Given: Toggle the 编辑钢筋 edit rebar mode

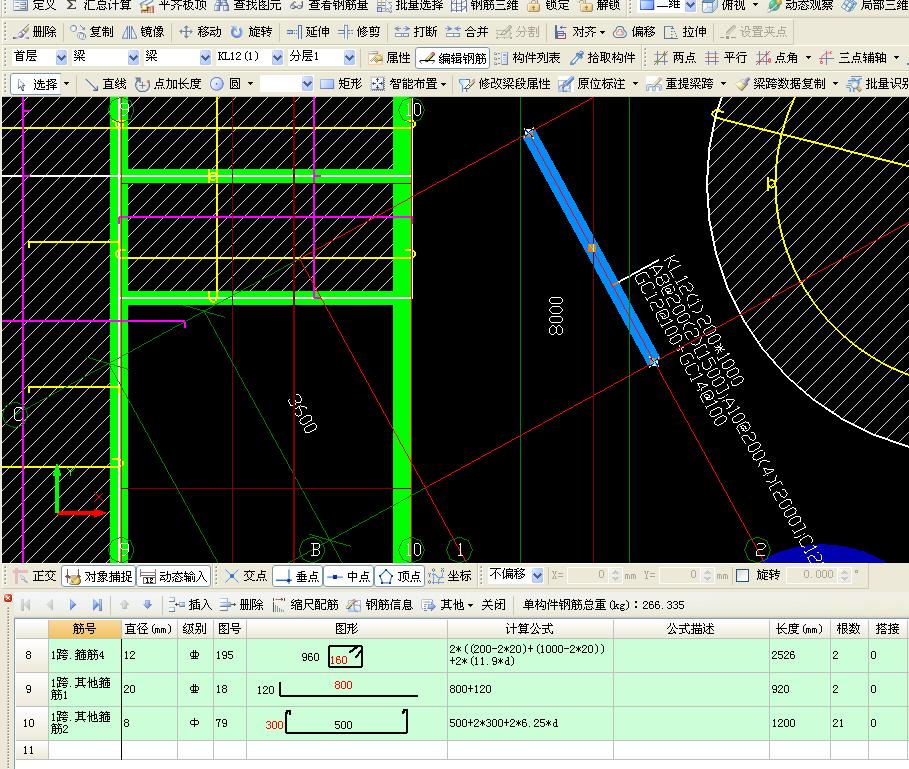Looking at the screenshot, I should tap(452, 58).
